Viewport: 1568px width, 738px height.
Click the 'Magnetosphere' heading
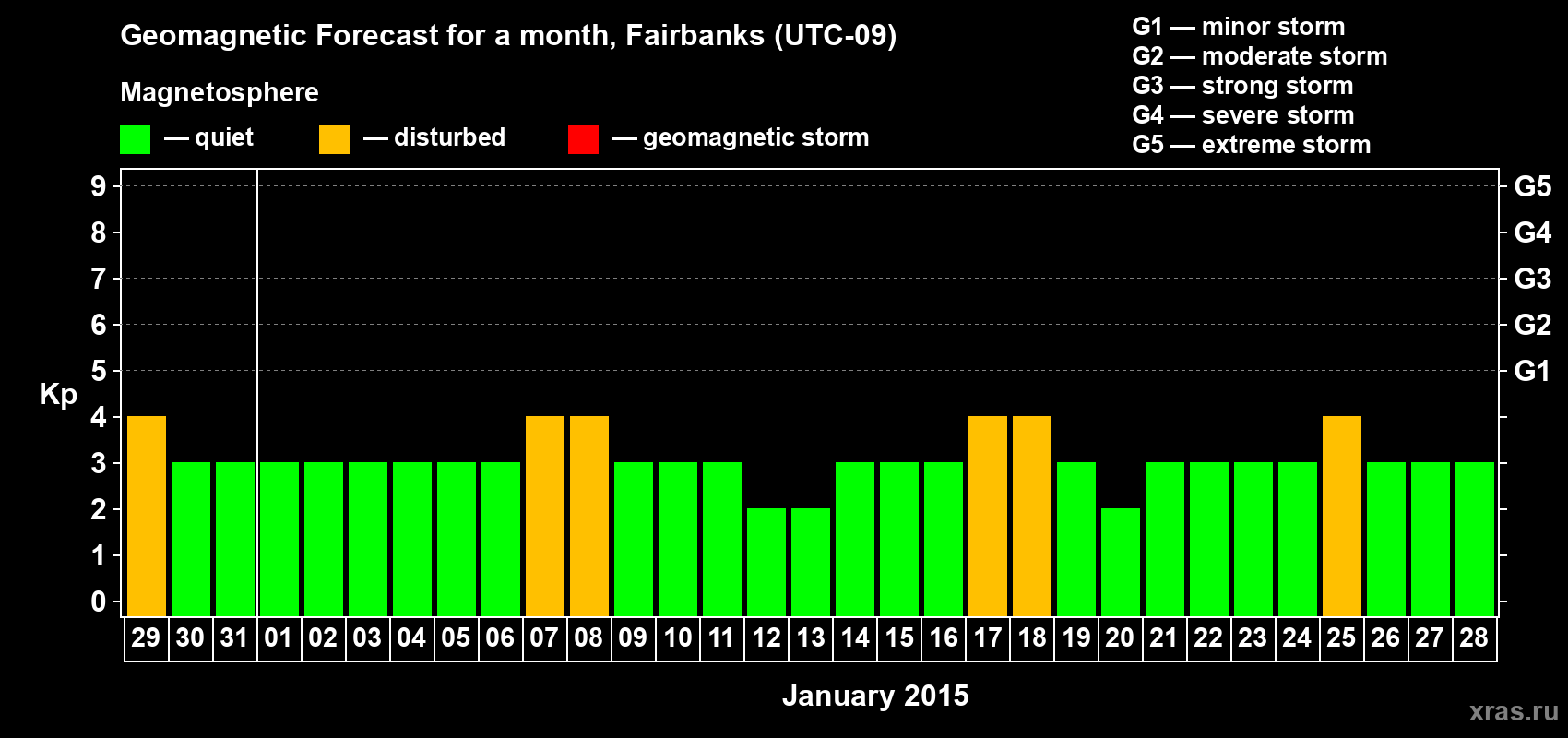click(x=220, y=92)
